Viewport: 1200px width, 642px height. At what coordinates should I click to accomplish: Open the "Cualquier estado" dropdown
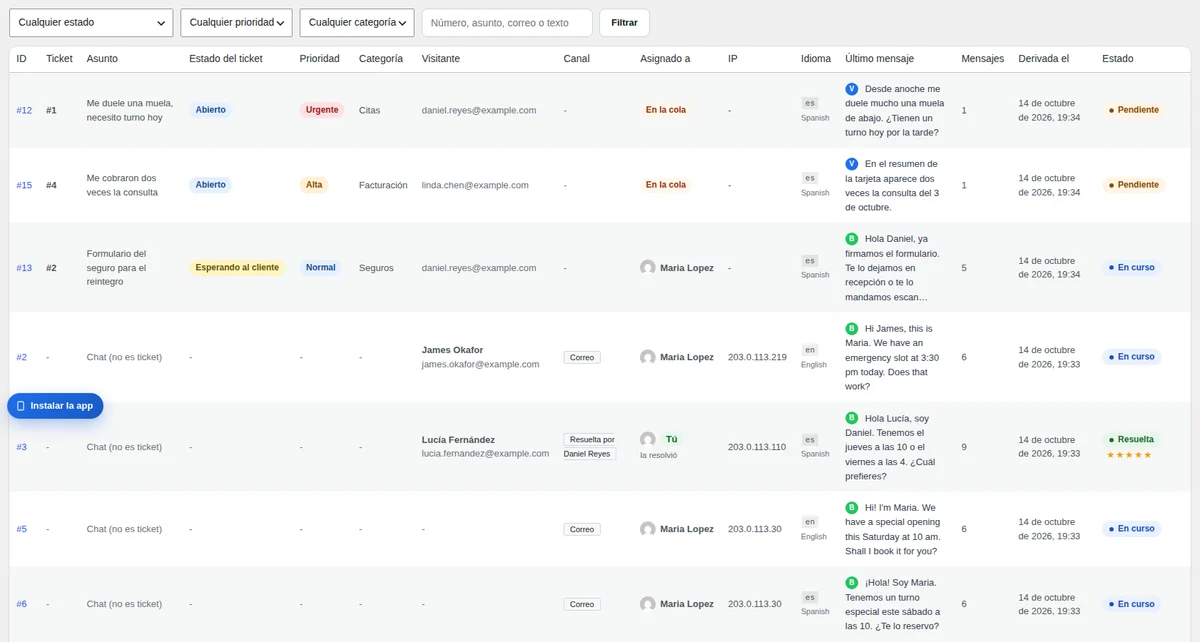91,23
